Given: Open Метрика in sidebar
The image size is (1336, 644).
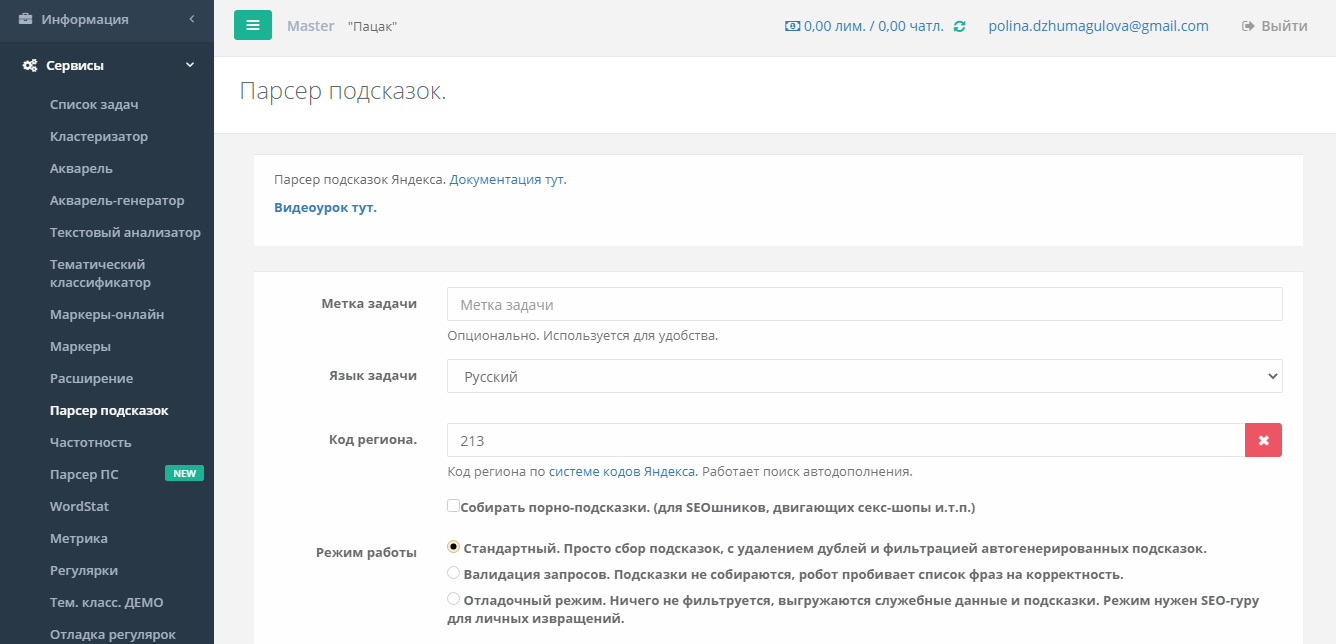Looking at the screenshot, I should pos(79,539).
